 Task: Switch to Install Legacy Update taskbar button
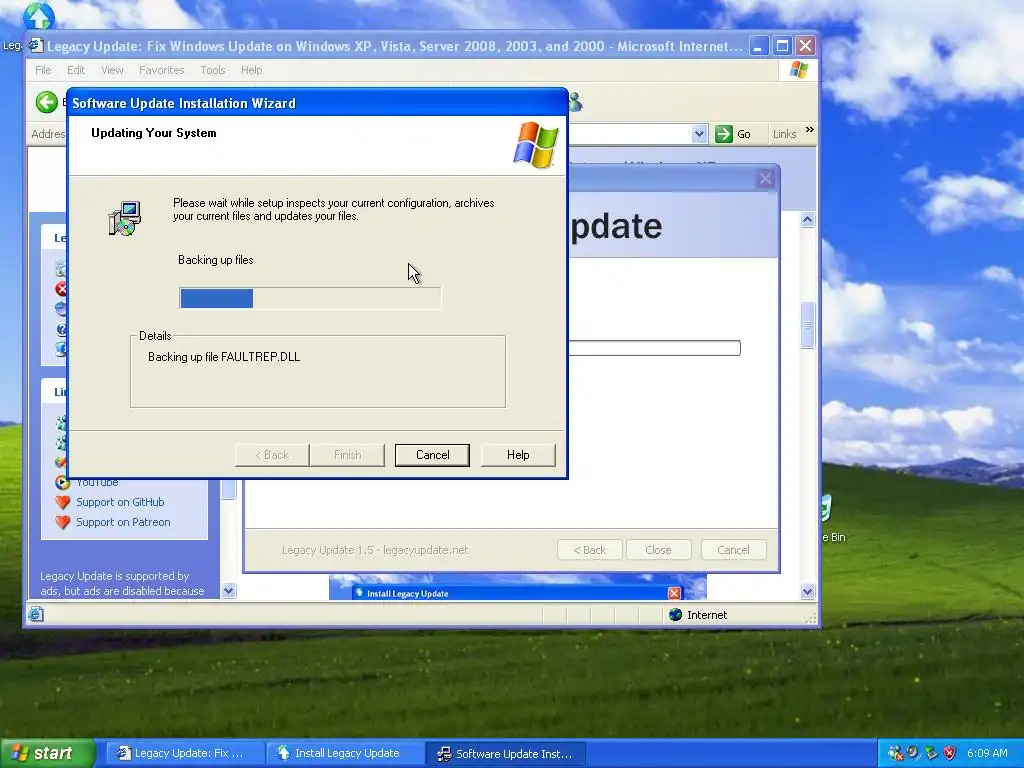coord(346,753)
